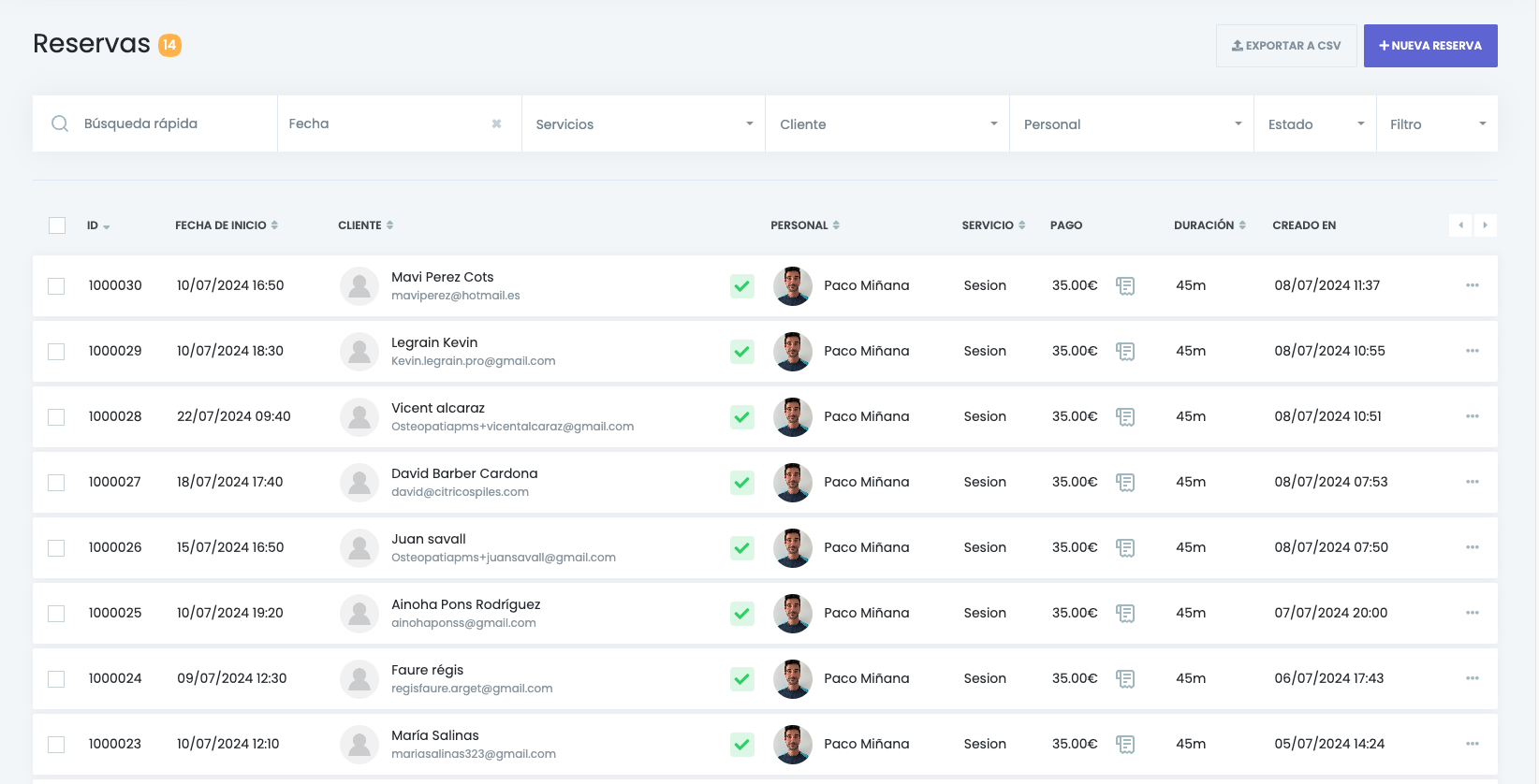
Task: Open the three-dot menu for booking 1000029
Action: (1472, 351)
